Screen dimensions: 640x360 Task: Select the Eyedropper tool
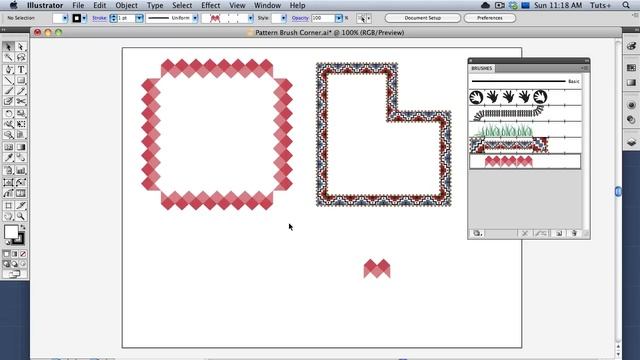coord(8,158)
